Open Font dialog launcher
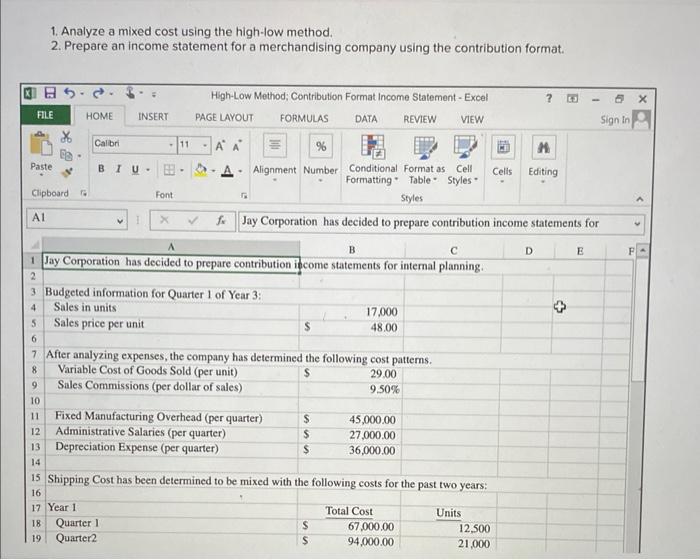The image size is (700, 560). click(x=243, y=195)
